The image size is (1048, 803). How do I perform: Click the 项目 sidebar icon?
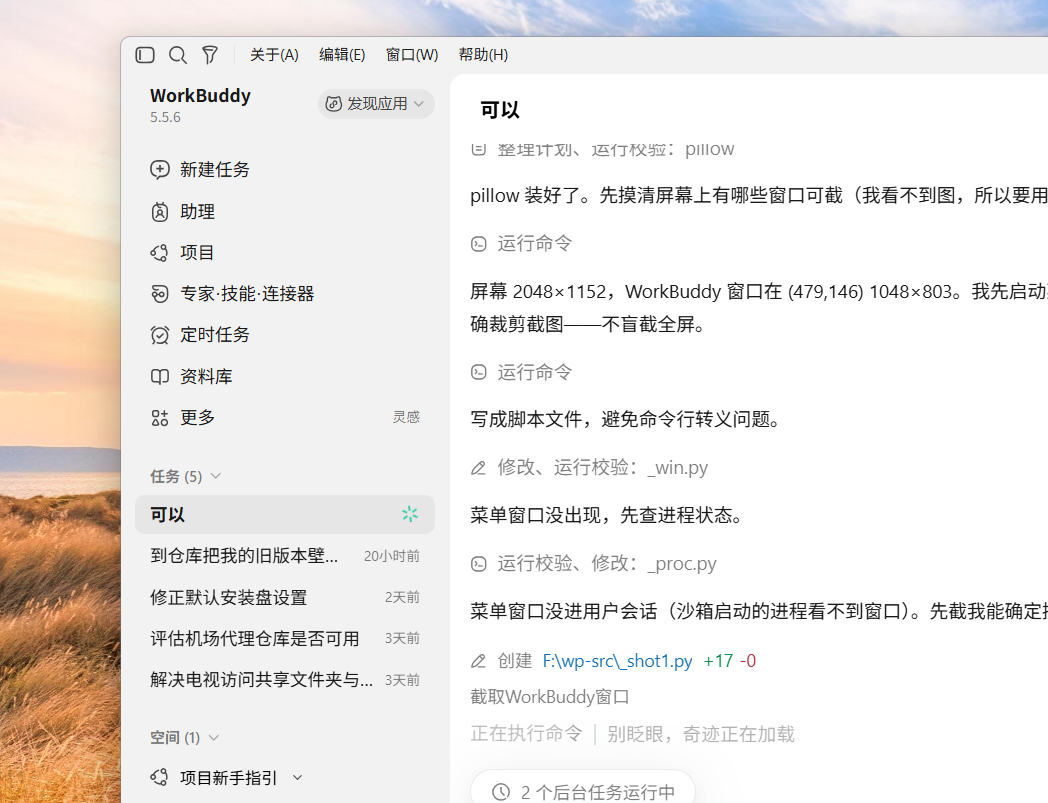[x=160, y=253]
